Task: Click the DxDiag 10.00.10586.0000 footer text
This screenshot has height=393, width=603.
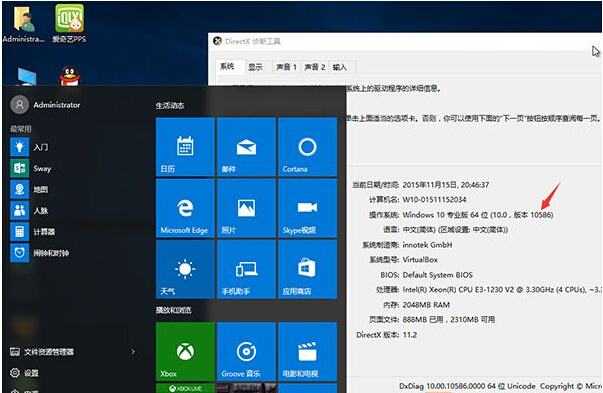Action: tap(500, 386)
